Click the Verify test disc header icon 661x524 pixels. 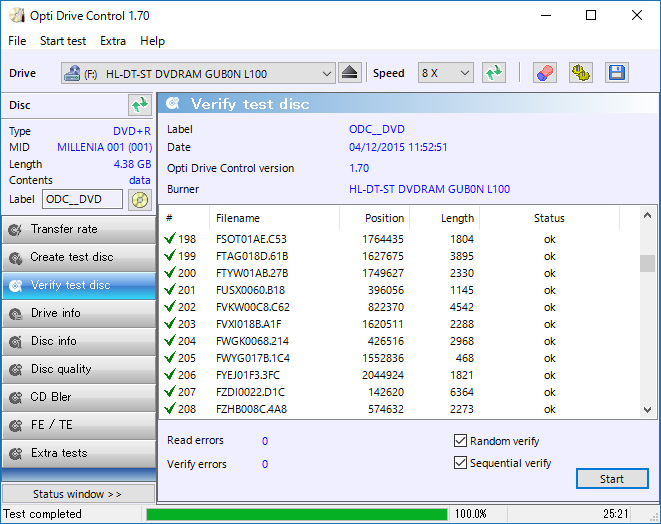click(173, 103)
